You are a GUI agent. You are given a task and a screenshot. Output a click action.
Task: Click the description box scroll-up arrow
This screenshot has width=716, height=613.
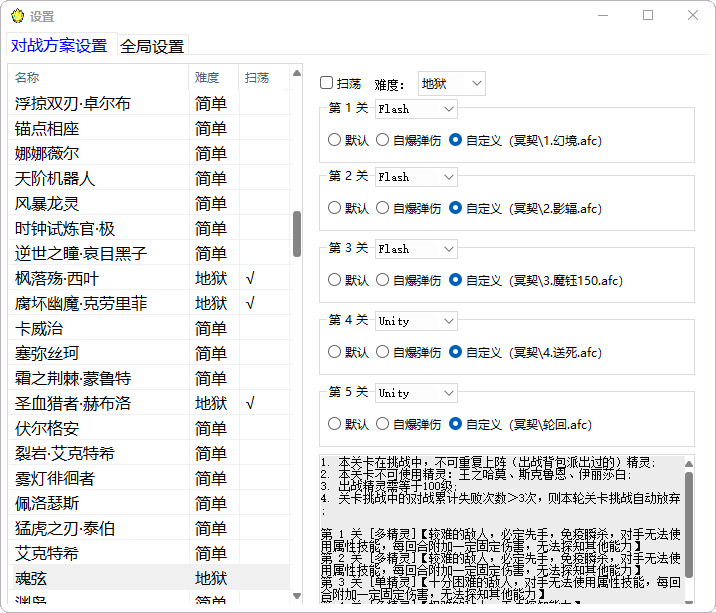(689, 464)
